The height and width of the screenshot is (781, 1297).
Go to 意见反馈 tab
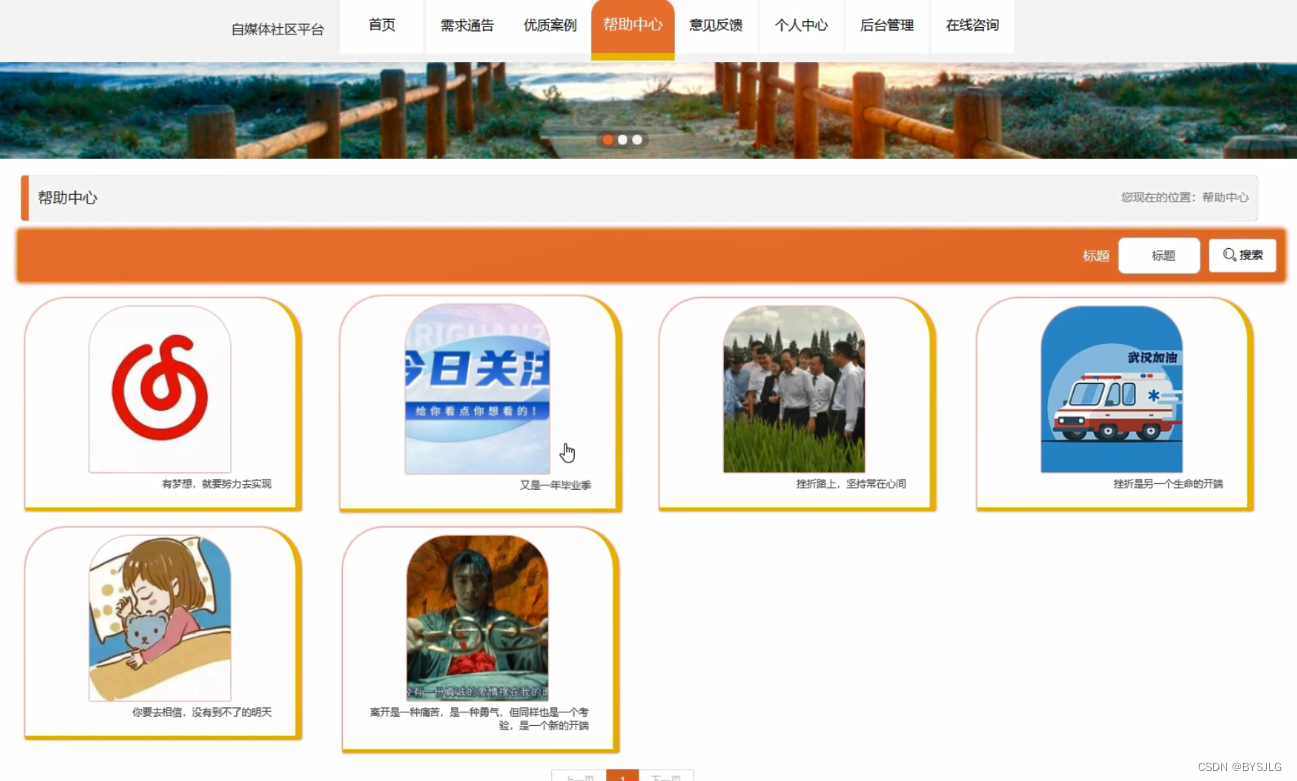pos(716,26)
